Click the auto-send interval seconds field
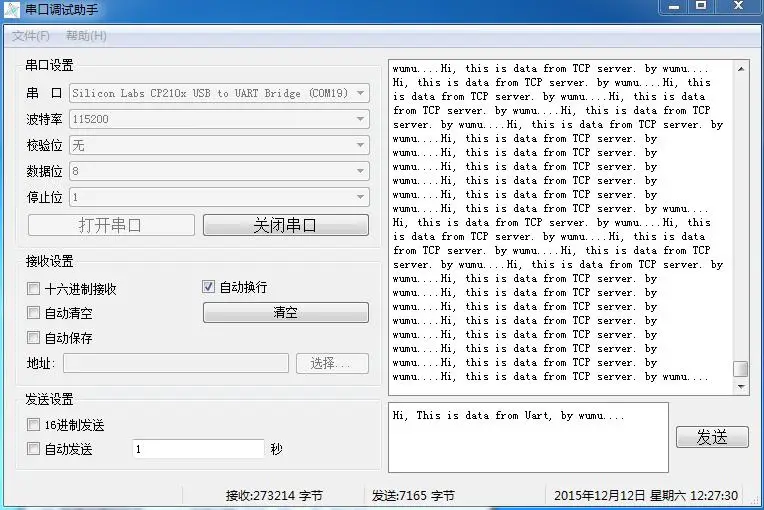764x510 pixels. (198, 449)
